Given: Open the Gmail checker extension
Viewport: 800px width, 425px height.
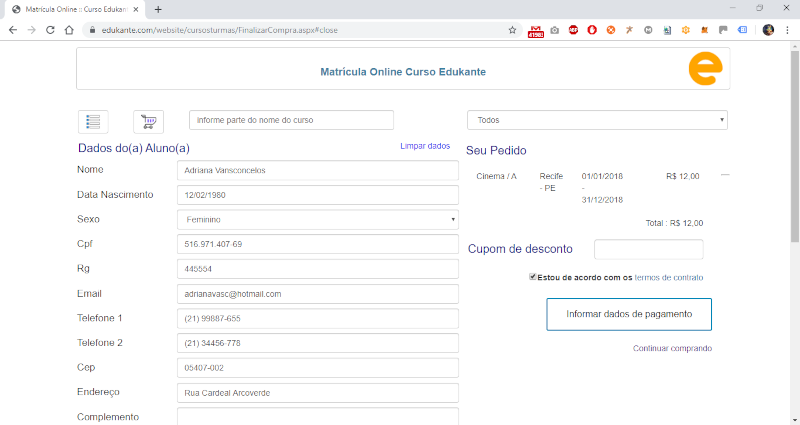Looking at the screenshot, I should pyautogui.click(x=536, y=31).
